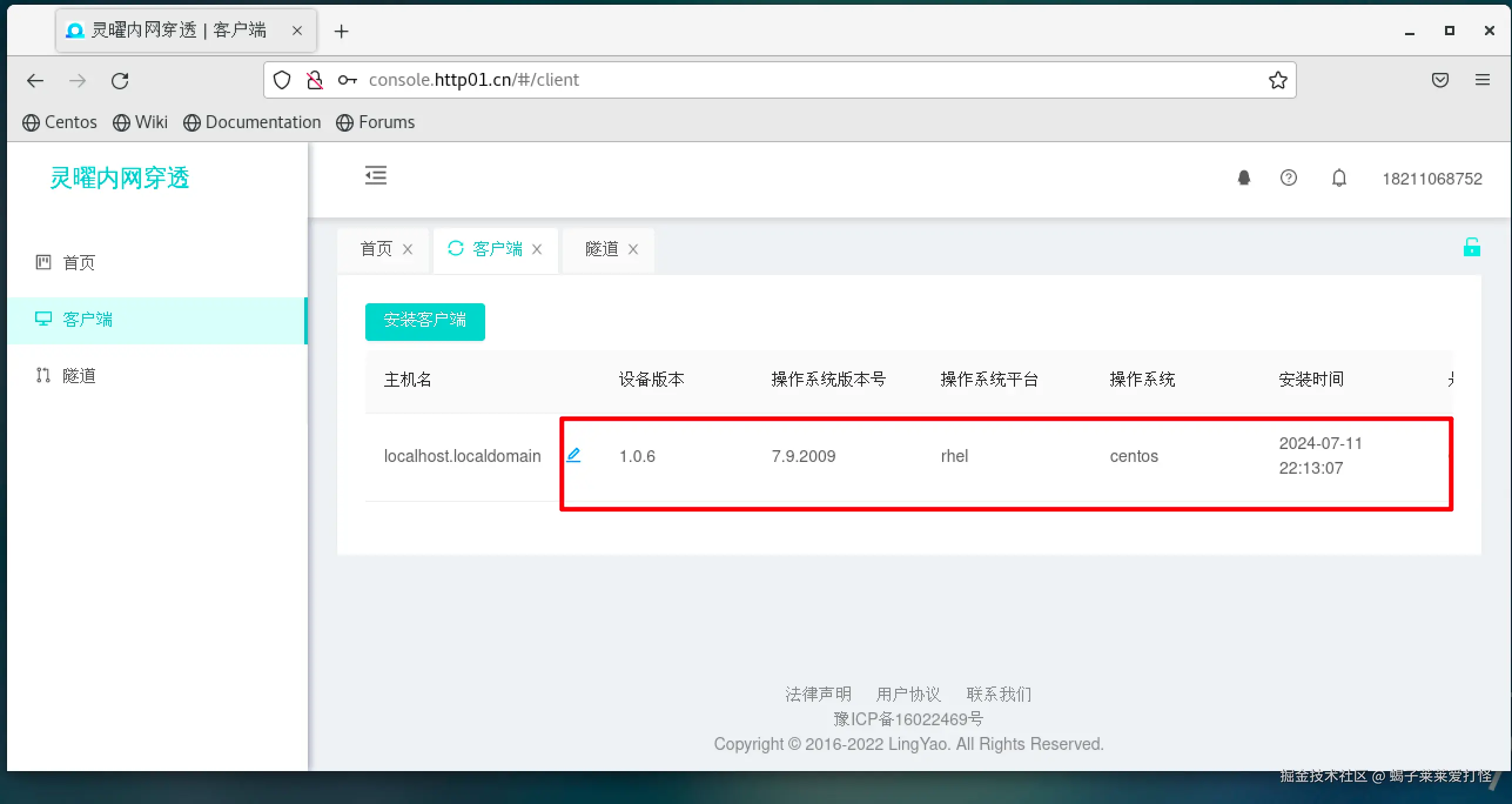Bookmark this page with the star icon
This screenshot has height=804, width=1512.
click(x=1278, y=80)
